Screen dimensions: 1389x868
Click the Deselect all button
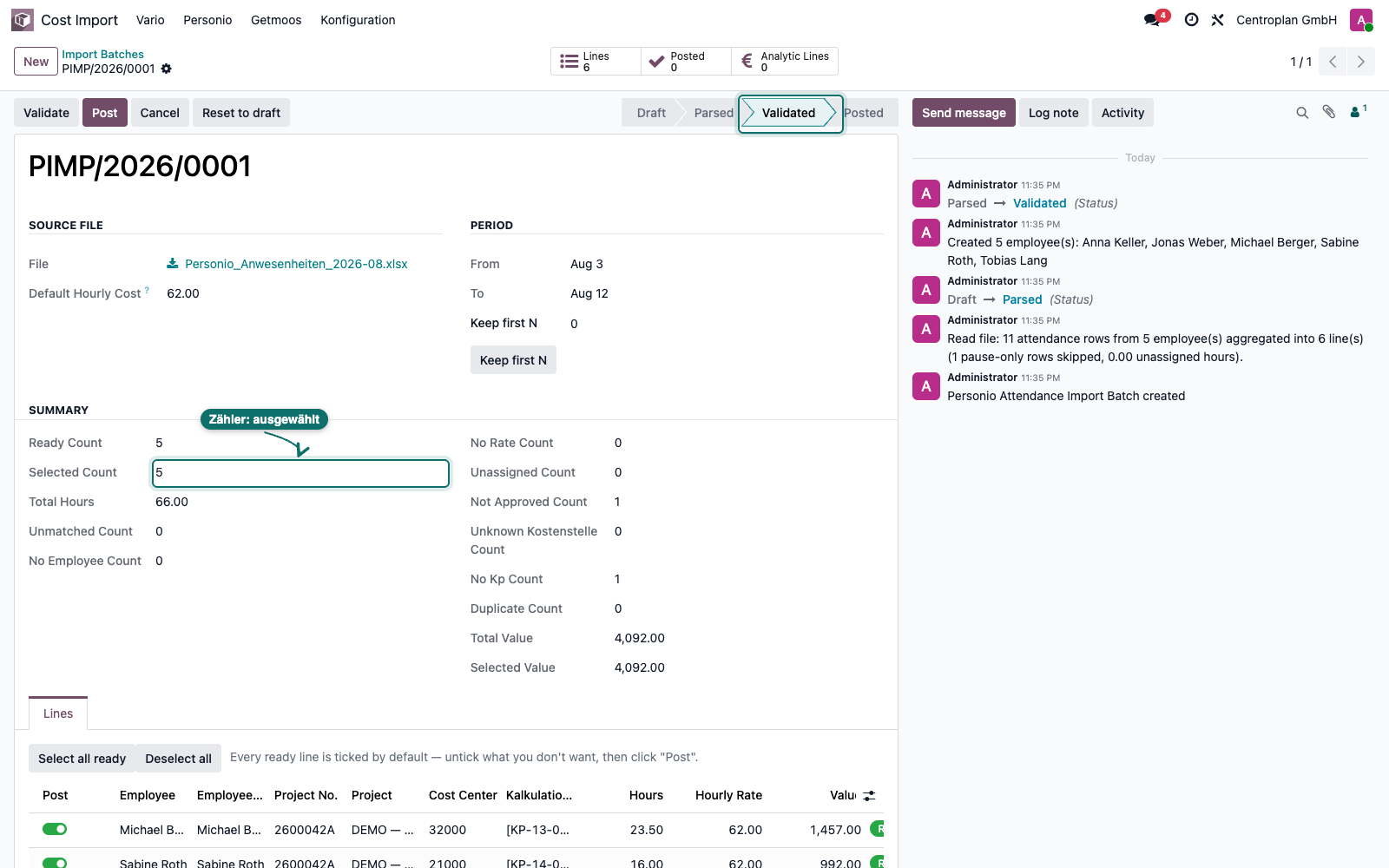pos(178,759)
